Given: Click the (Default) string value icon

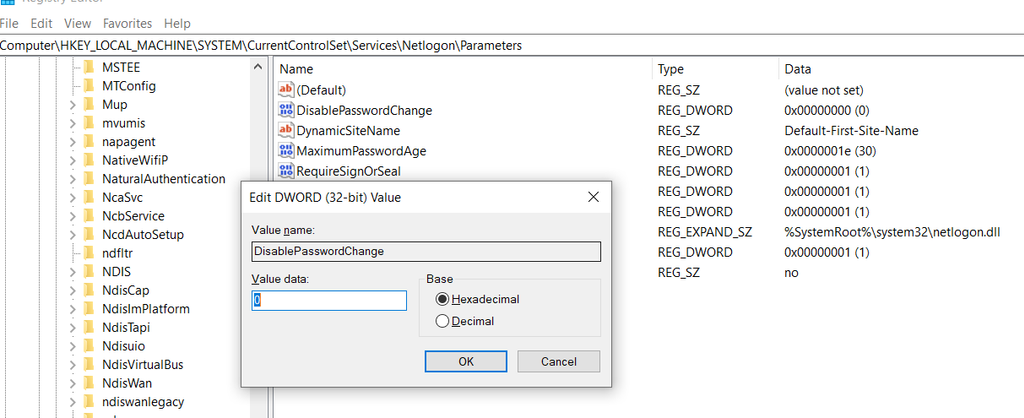Looking at the screenshot, I should click(x=286, y=90).
